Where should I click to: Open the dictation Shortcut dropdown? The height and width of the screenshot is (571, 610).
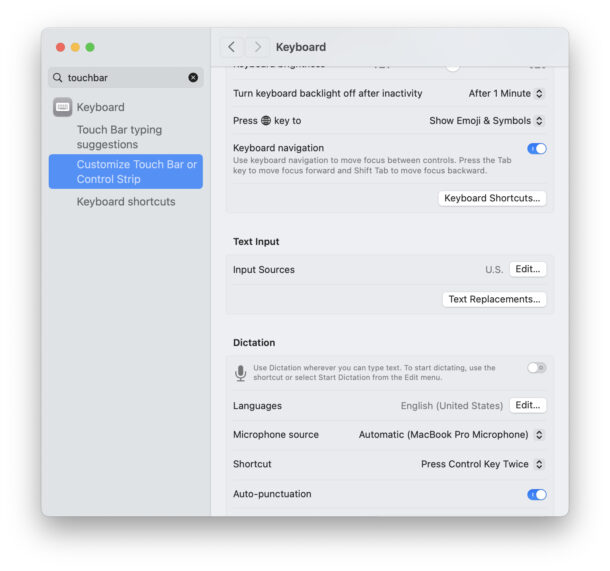pos(482,464)
